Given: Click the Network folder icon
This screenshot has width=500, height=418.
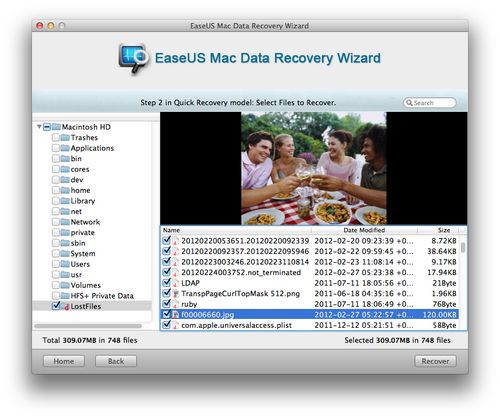Looking at the screenshot, I should click(x=65, y=222).
